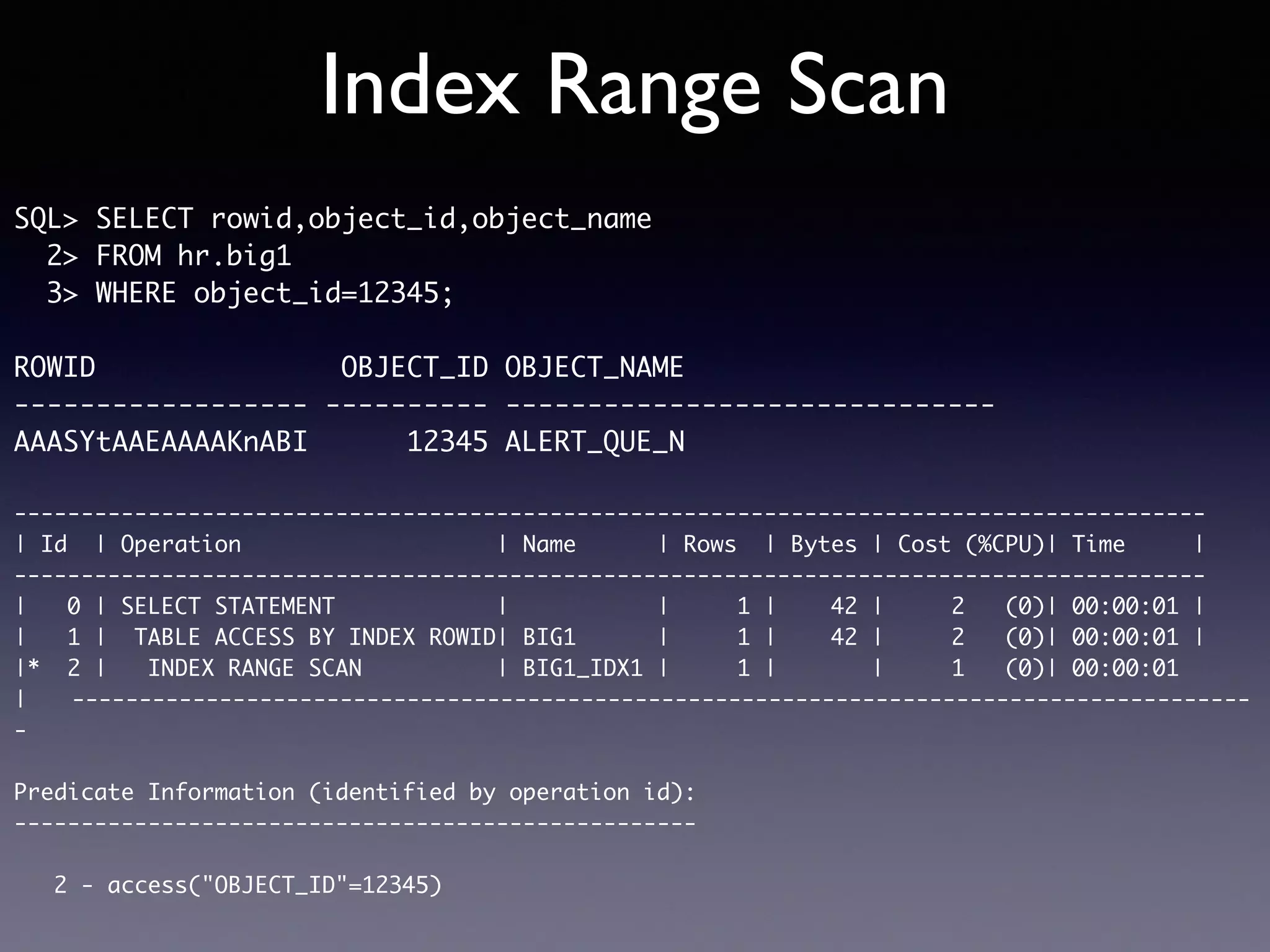The image size is (1270, 952).
Task: Click the OBJECT_ID column header
Action: tap(414, 368)
